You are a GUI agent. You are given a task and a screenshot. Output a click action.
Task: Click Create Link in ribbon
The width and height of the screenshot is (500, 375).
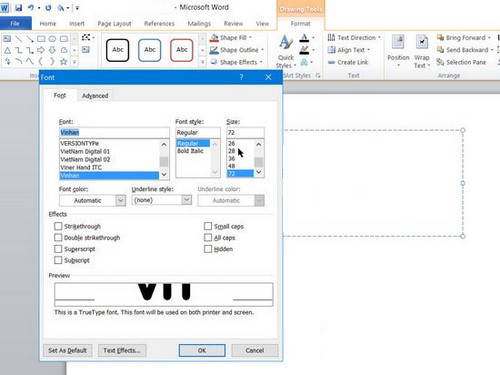click(x=348, y=62)
